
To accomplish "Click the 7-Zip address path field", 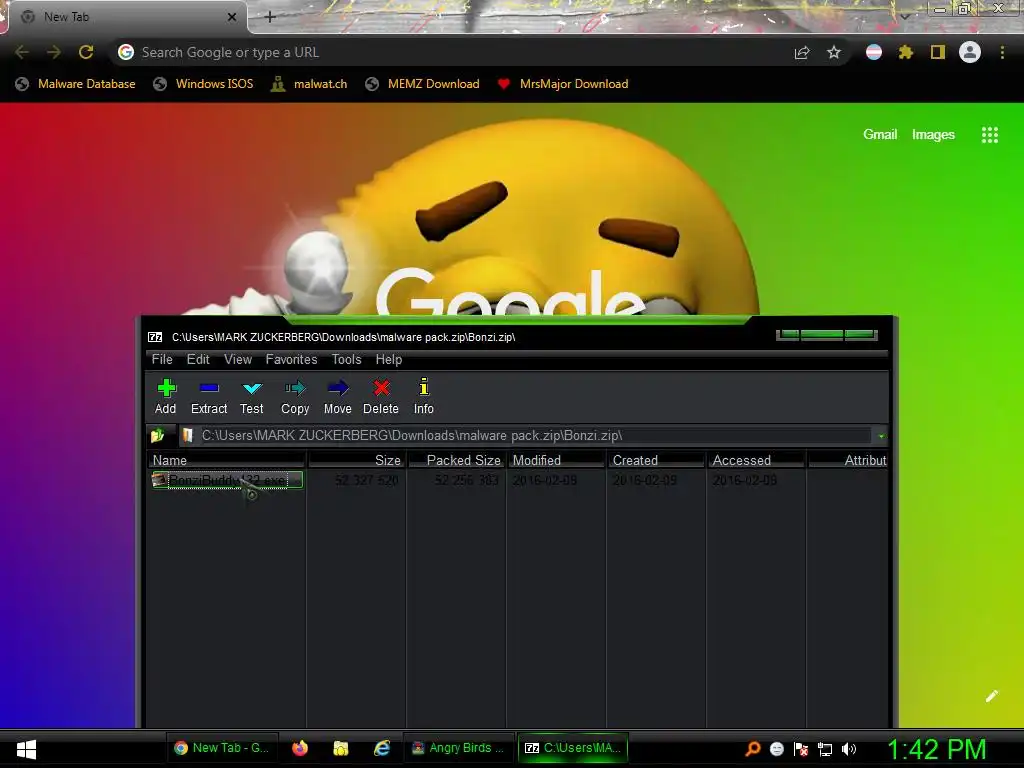I will [x=526, y=436].
